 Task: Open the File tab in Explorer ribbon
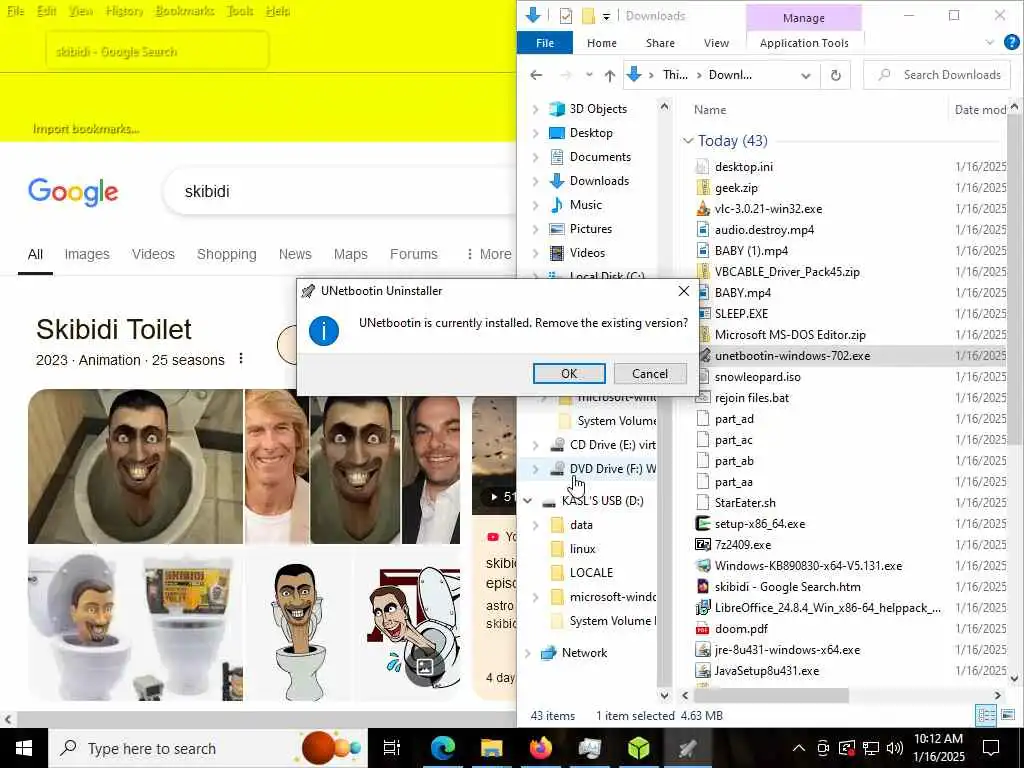(x=545, y=43)
